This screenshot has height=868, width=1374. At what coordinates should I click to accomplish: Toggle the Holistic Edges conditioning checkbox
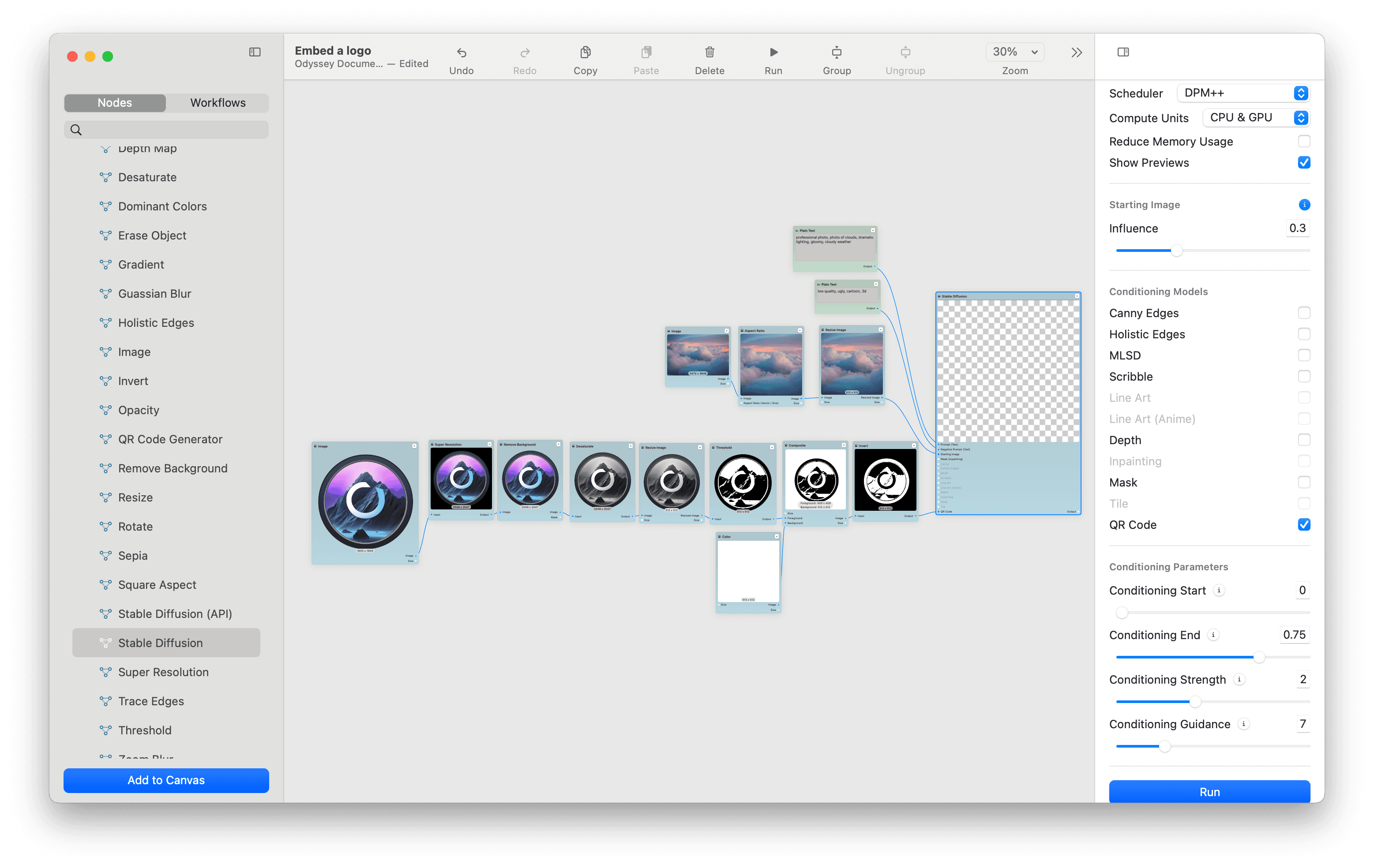tap(1303, 334)
